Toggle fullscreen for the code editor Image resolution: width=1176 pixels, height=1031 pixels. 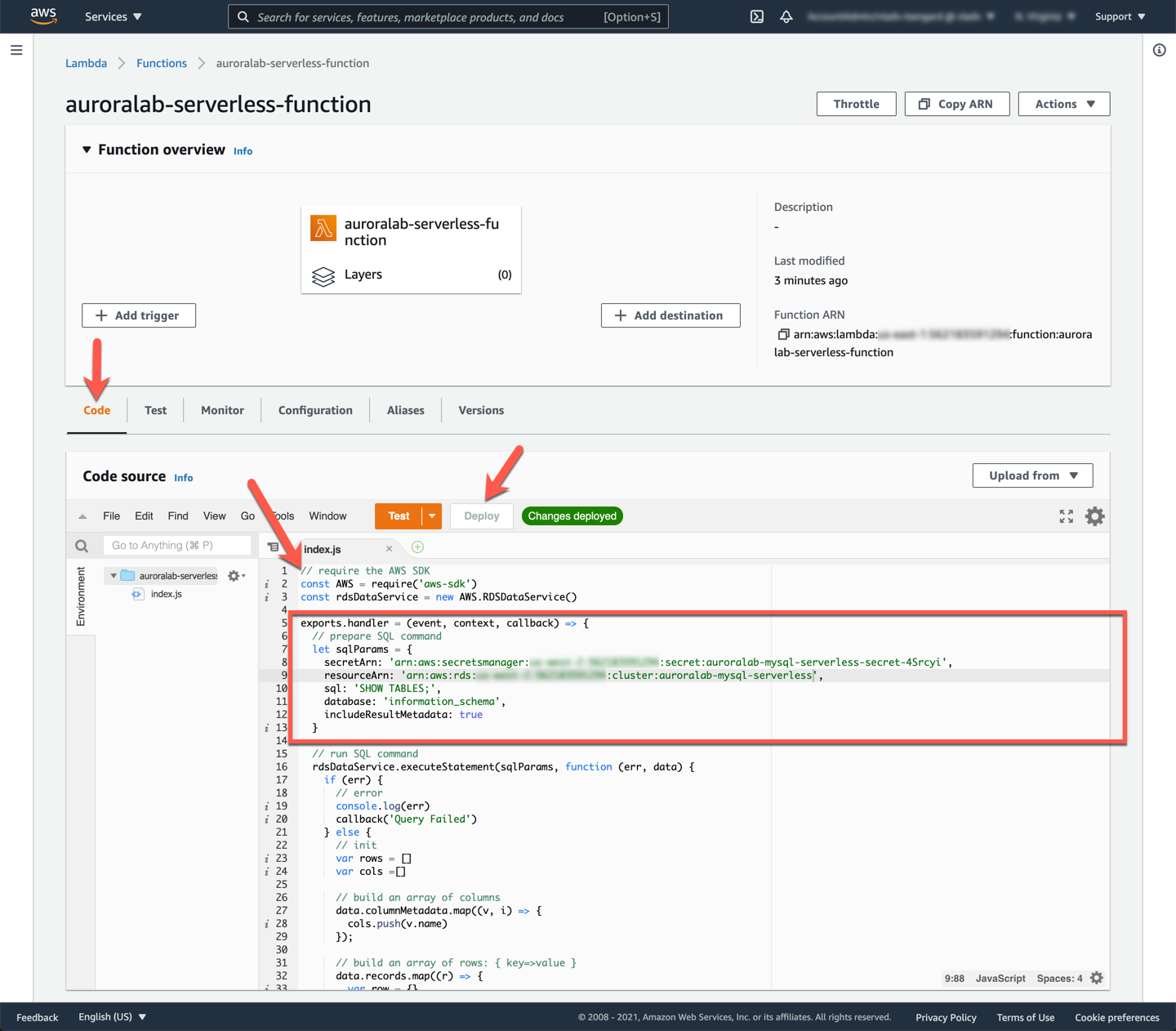coord(1067,516)
